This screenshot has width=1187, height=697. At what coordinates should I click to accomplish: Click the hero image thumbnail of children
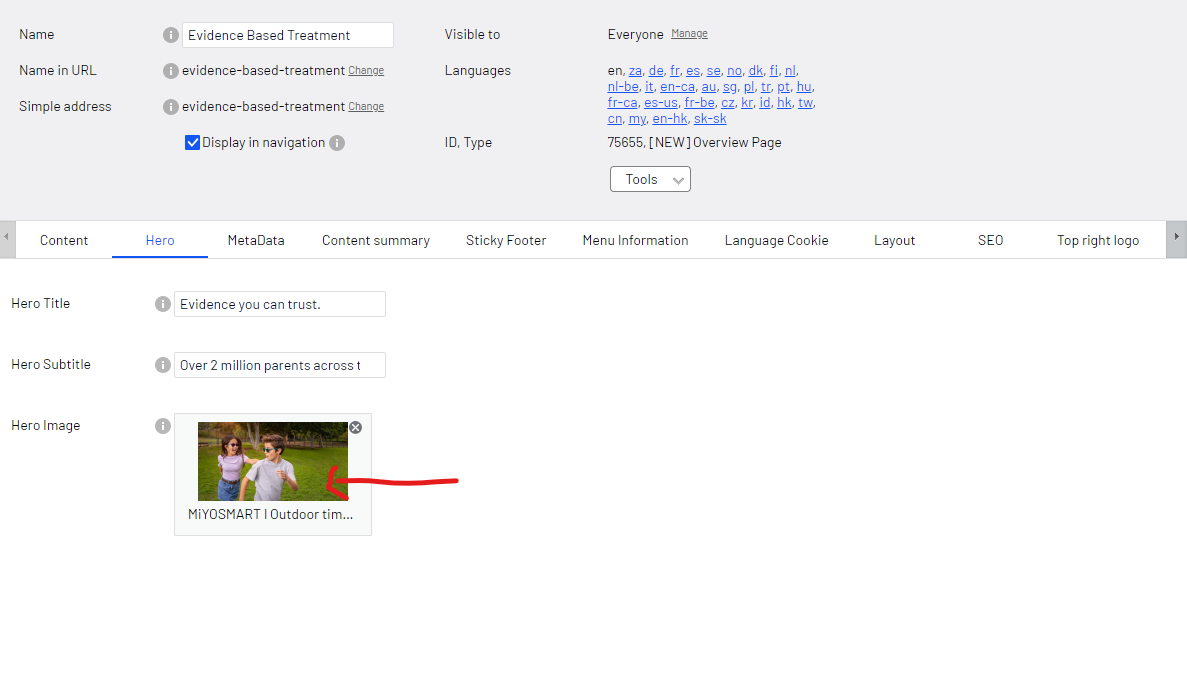272,461
